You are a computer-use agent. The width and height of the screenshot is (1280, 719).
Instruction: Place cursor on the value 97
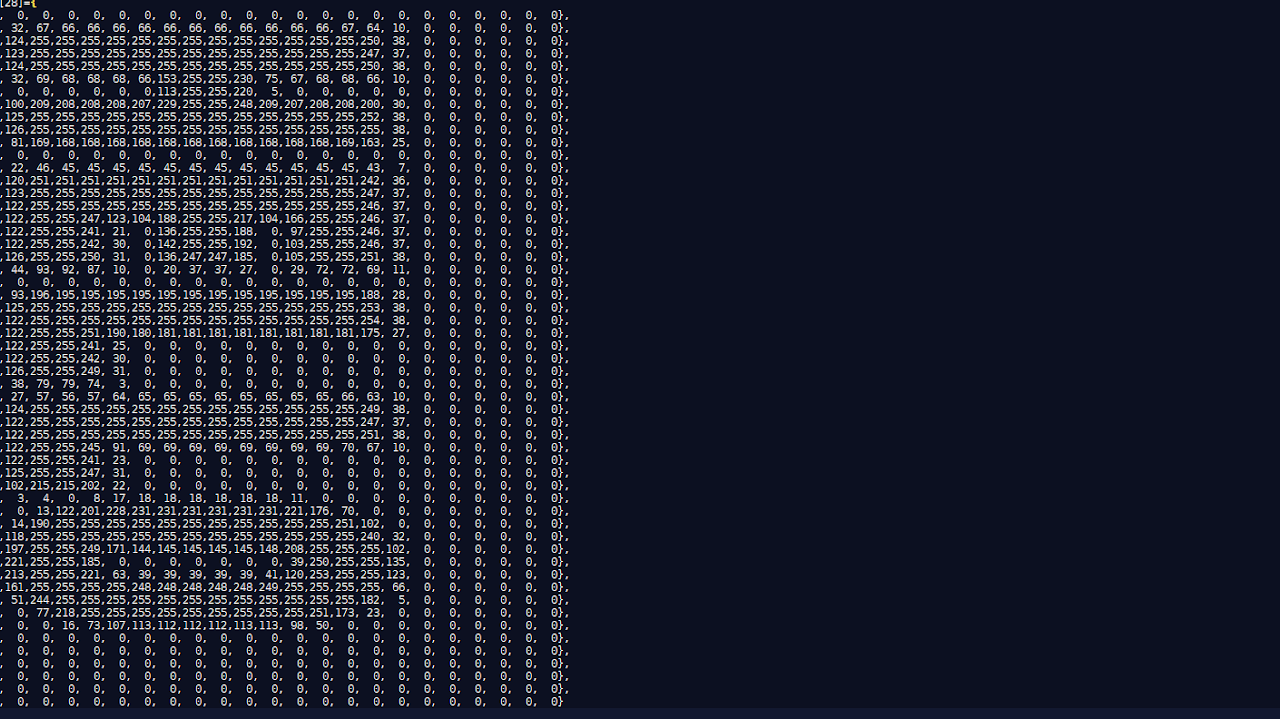click(x=298, y=231)
